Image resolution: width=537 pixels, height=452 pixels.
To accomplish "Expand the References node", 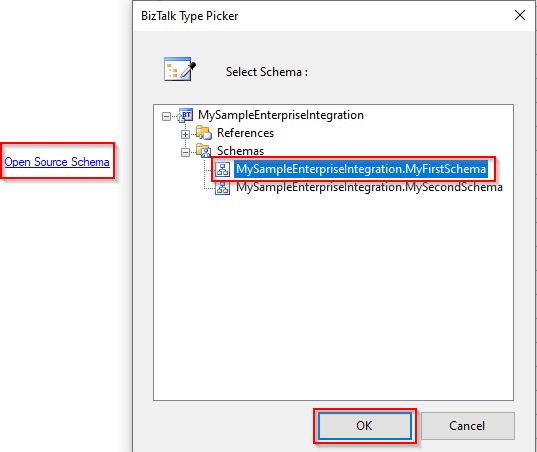I will 185,135.
